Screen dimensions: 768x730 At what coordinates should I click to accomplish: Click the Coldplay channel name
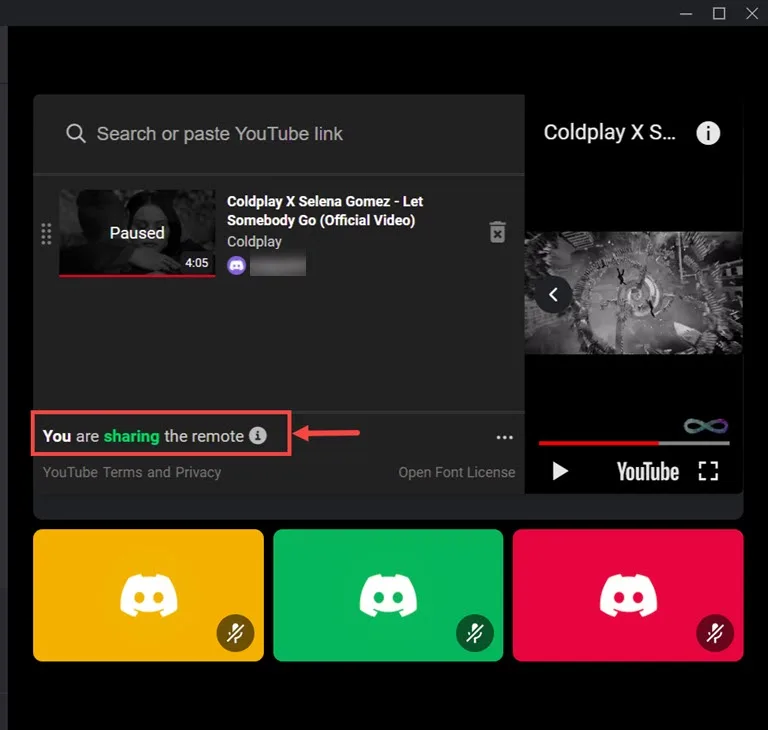254,242
